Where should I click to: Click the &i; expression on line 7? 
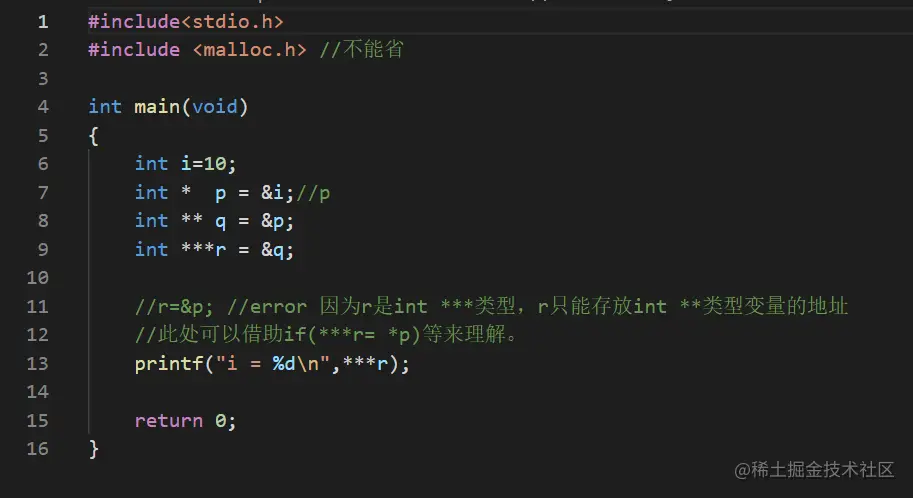pos(277,193)
